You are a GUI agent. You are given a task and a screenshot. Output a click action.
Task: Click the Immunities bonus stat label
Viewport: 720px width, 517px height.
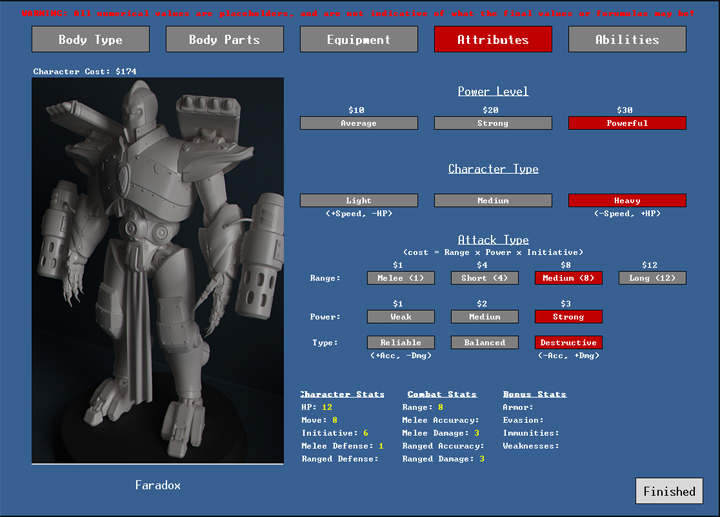point(531,433)
